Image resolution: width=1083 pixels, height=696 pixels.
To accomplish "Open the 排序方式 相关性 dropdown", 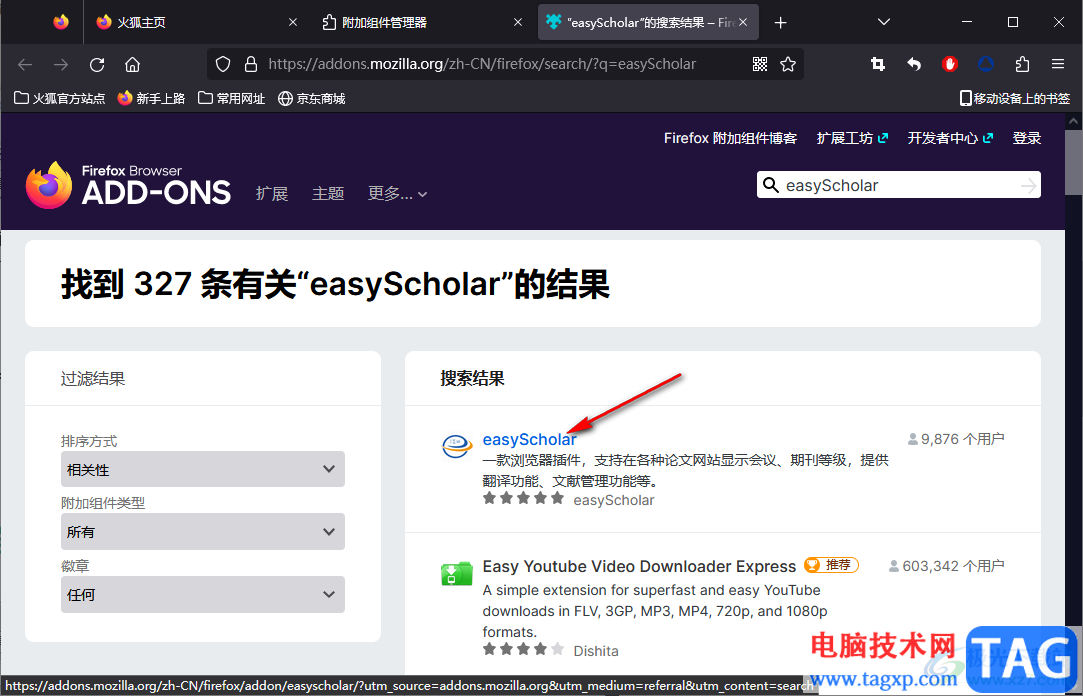I will click(202, 470).
